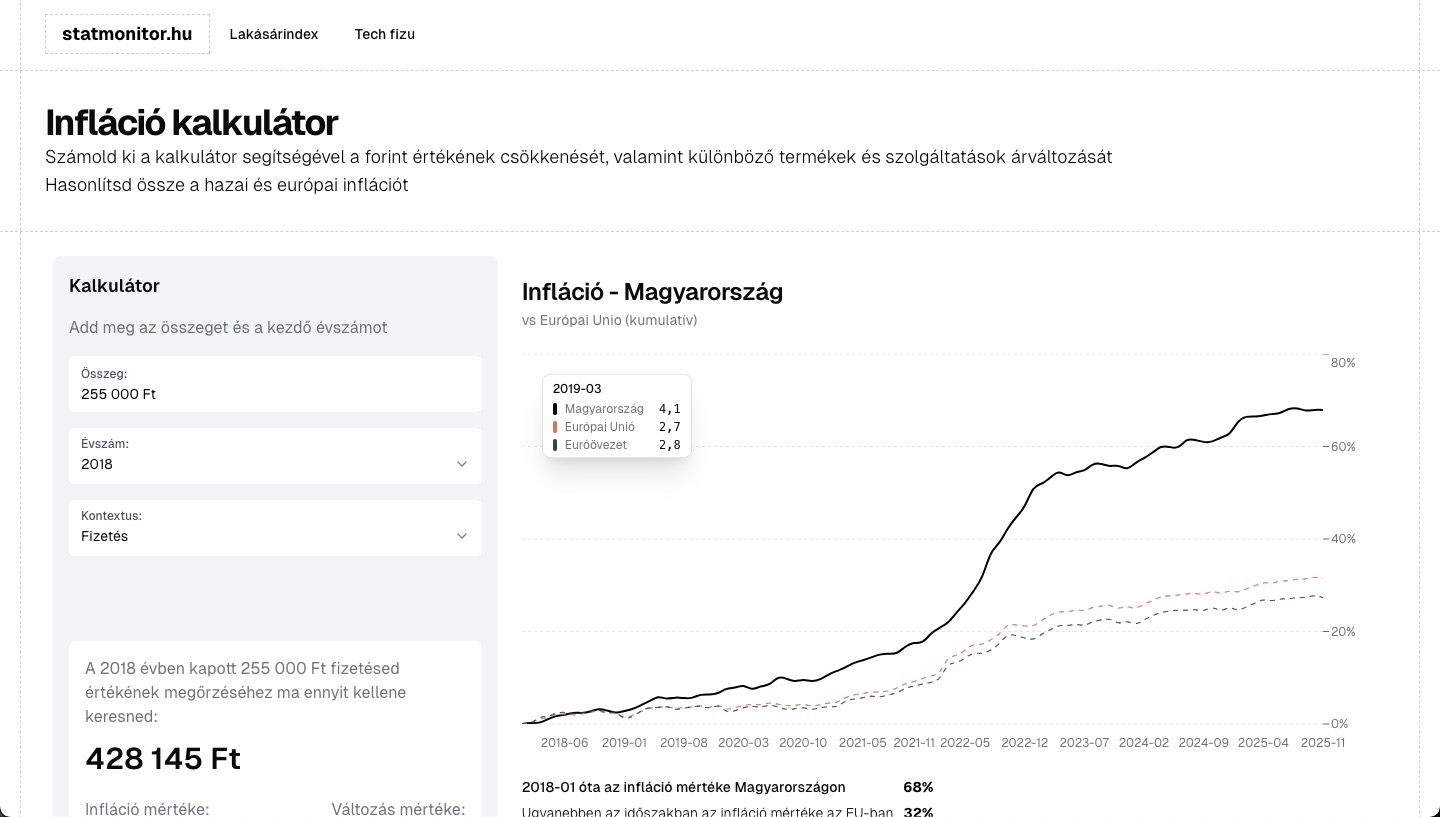Click the 2021-05 x-axis label
Viewport: 1440px width, 817px height.
[862, 743]
